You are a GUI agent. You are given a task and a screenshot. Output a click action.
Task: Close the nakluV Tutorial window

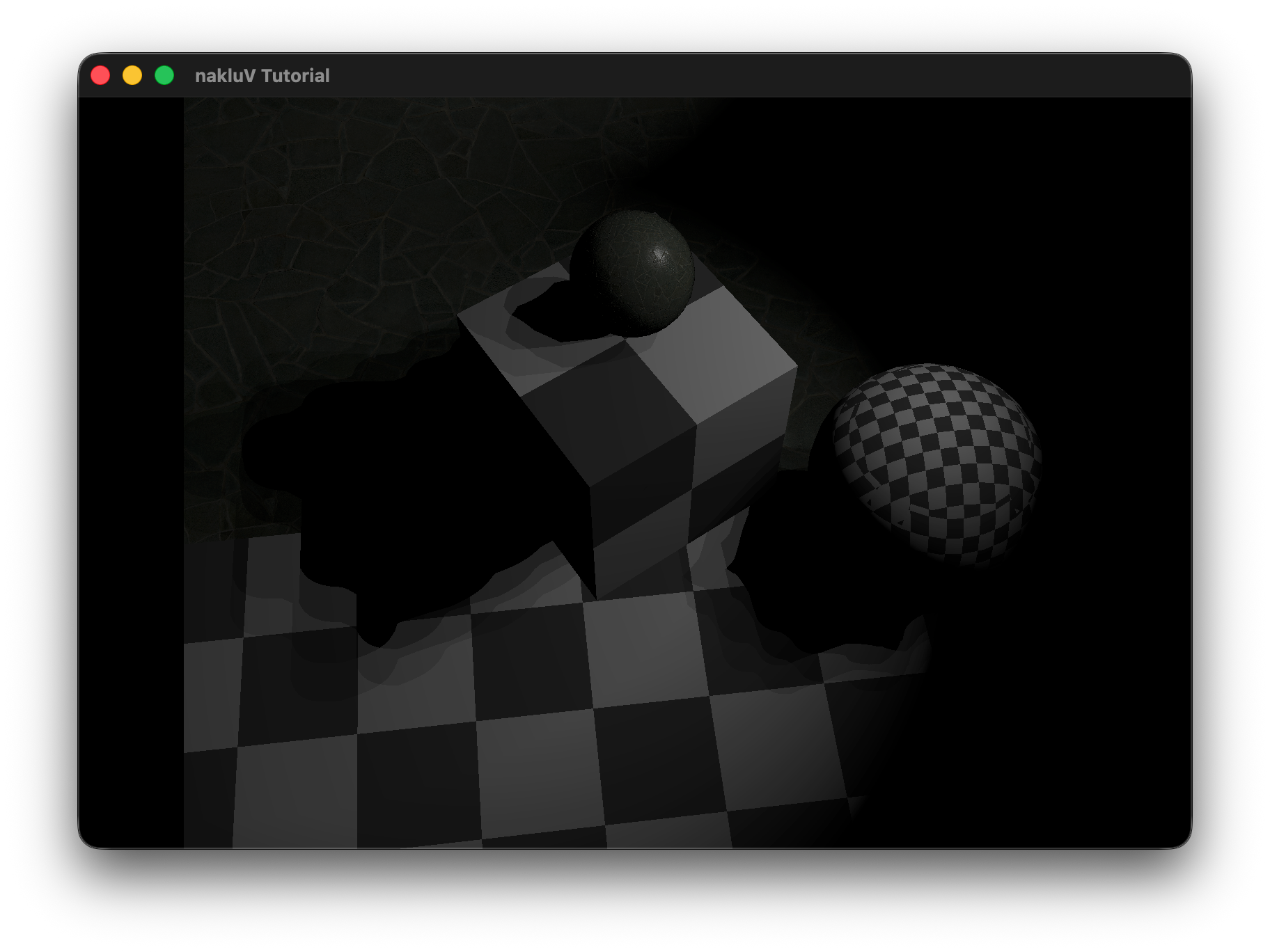tap(100, 75)
